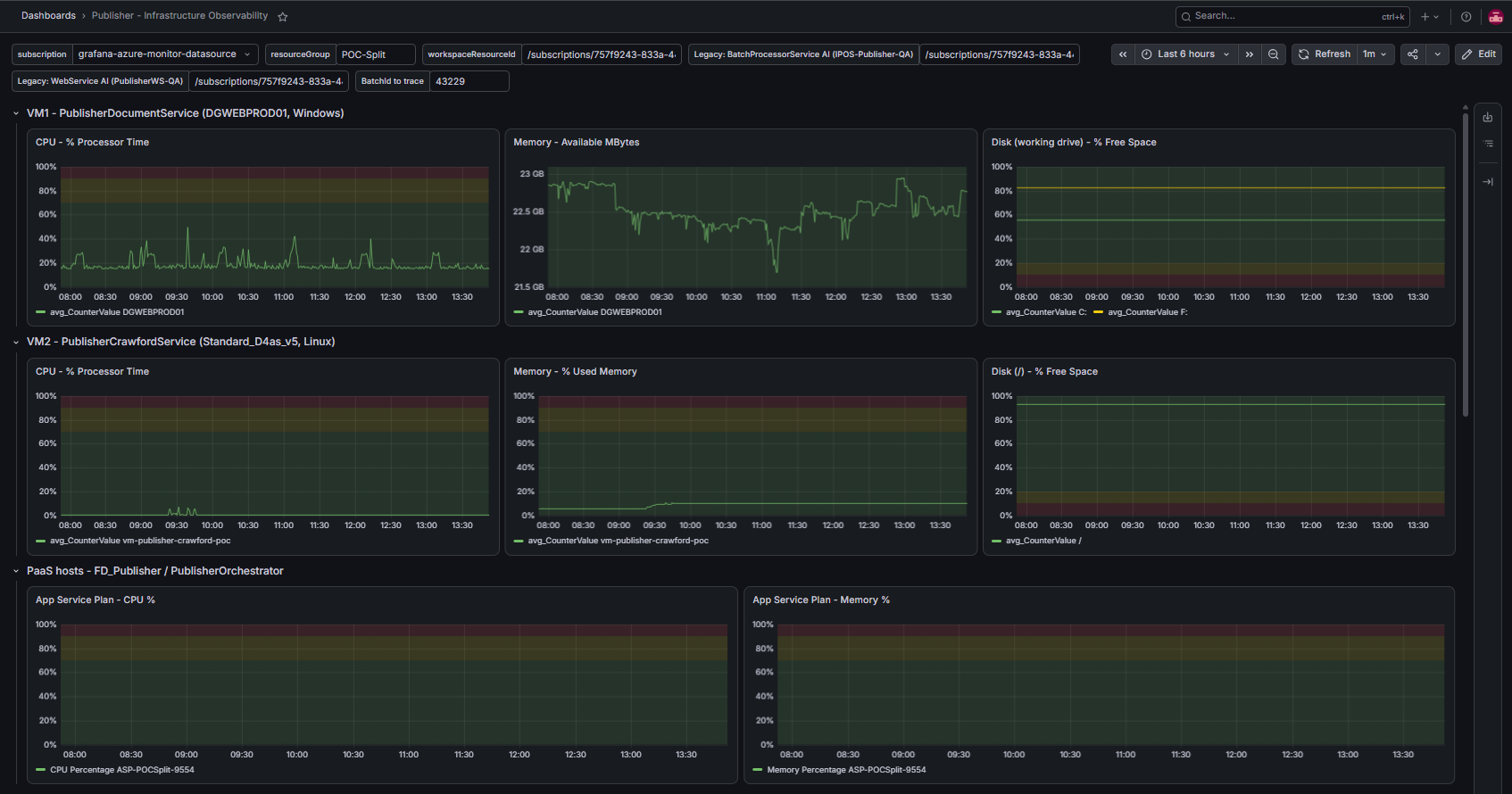Viewport: 1512px width, 794px height.
Task: Open Disk (working drive) - % Free Space title
Action: [1074, 143]
